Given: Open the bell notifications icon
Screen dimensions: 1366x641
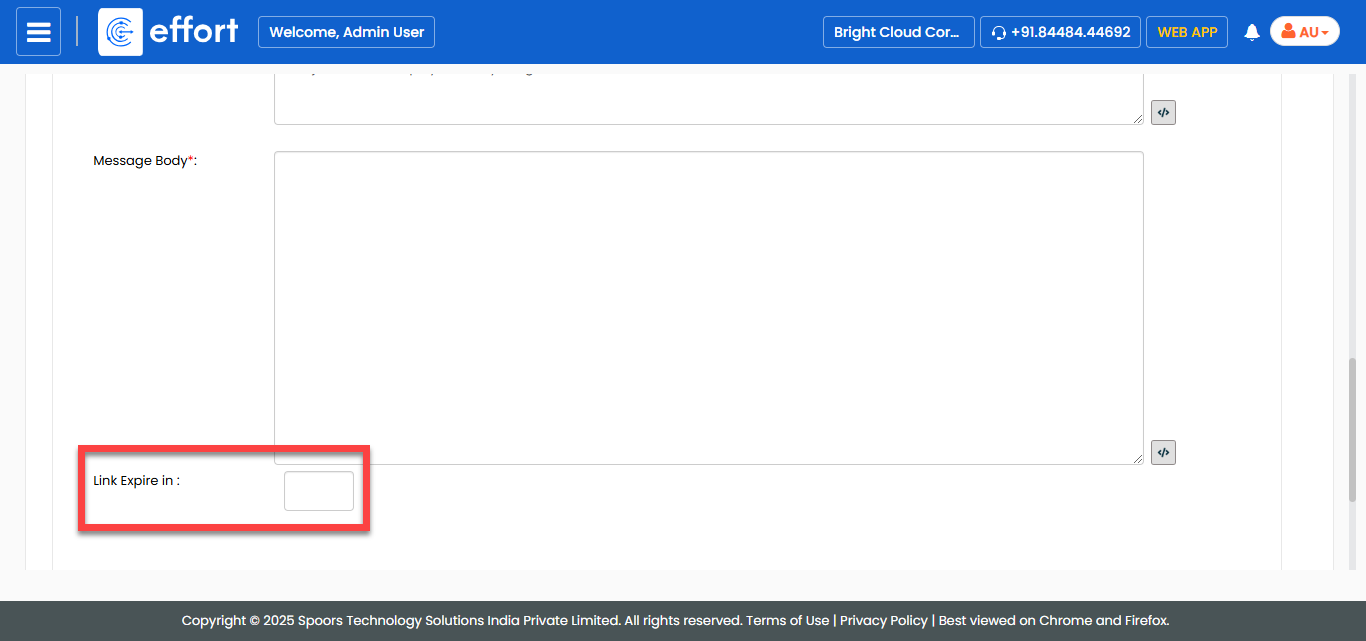Looking at the screenshot, I should (x=1251, y=33).
